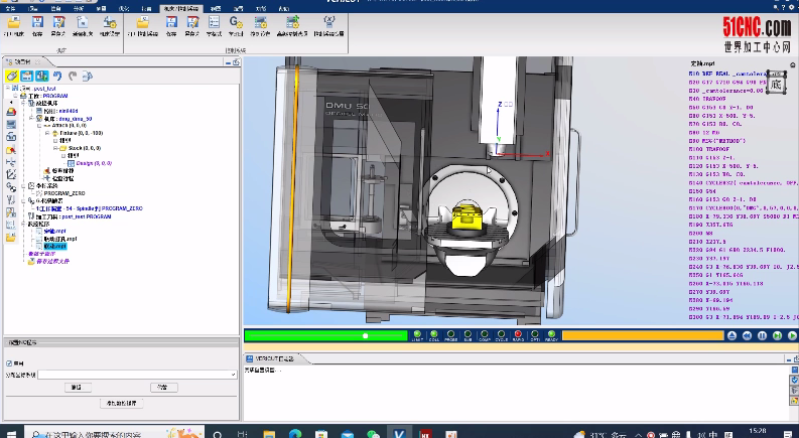Toggle the first highlighted project tree toolbar button
Screen dimensions: 799x438
(12, 75)
